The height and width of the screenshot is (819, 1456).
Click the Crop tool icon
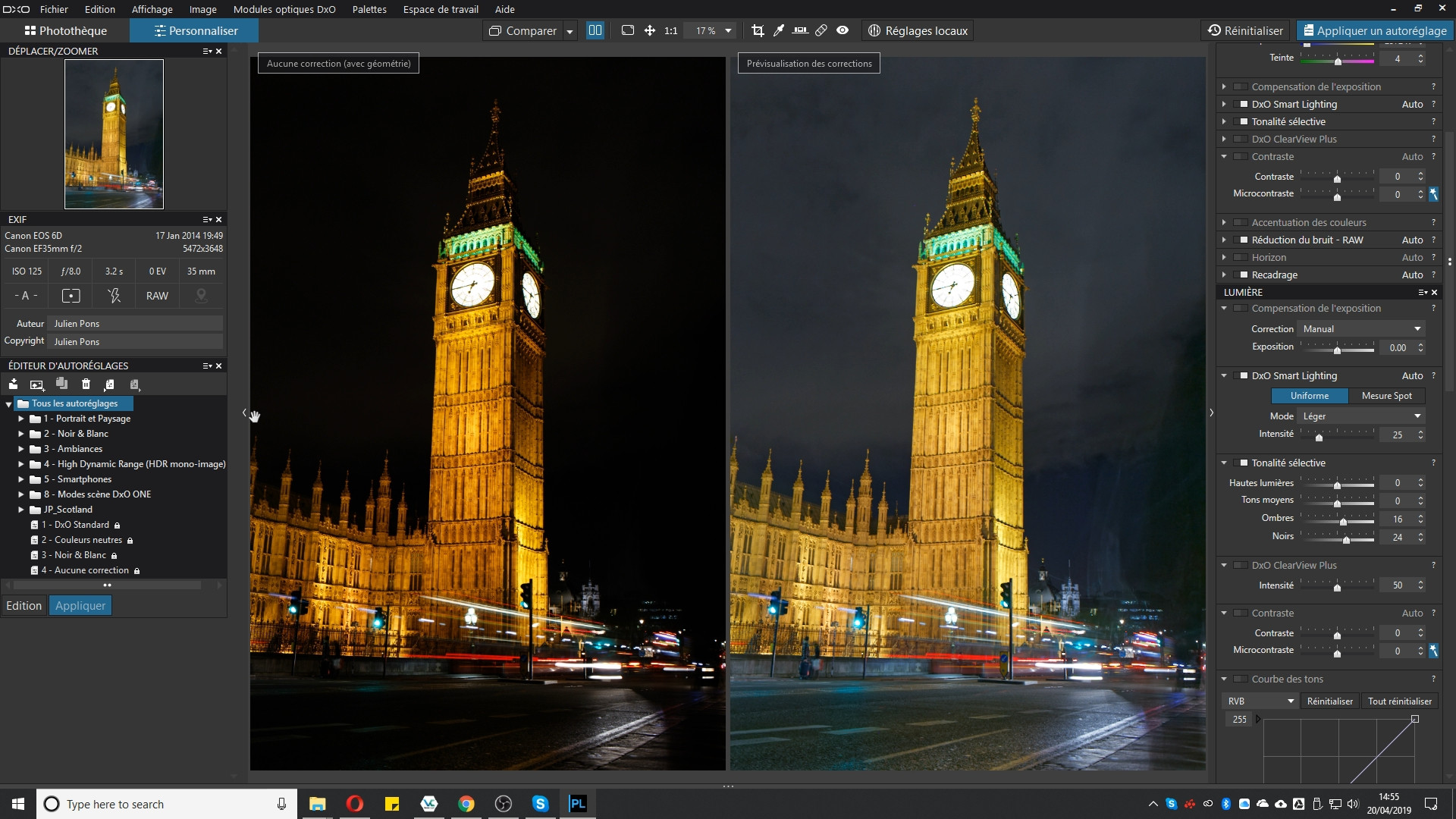click(x=757, y=31)
